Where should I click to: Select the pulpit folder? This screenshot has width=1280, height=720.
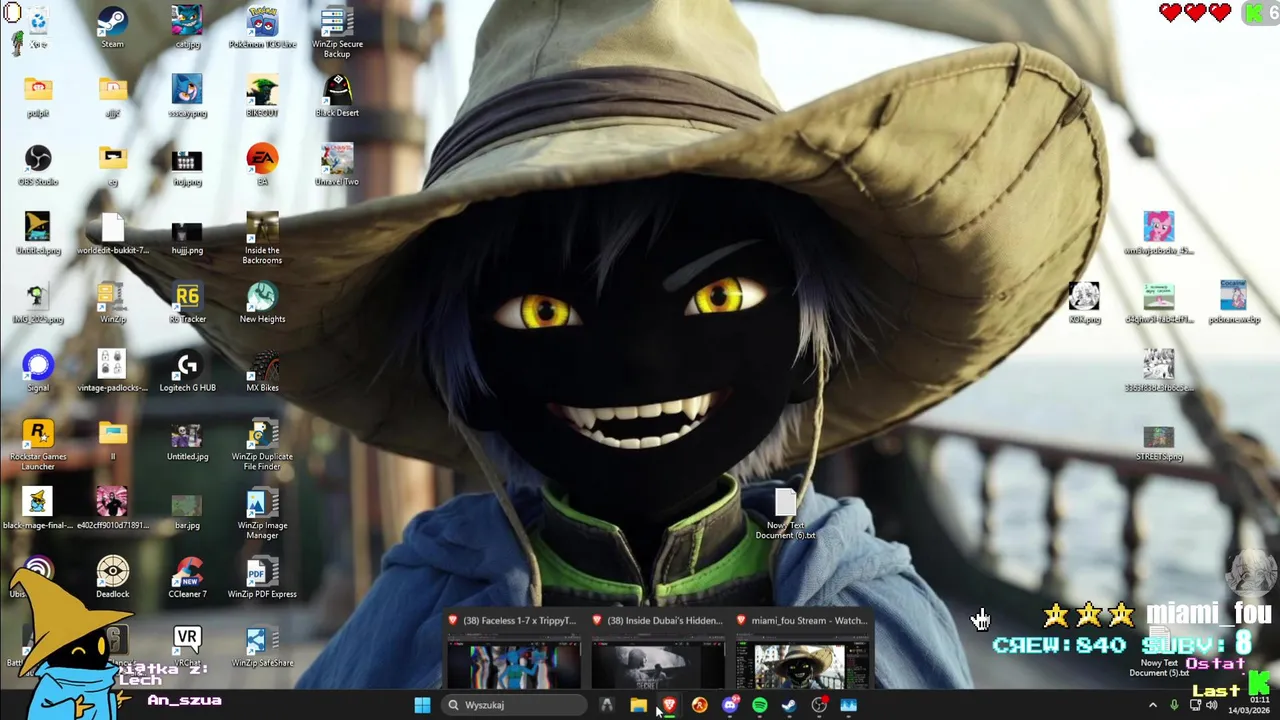click(x=38, y=96)
